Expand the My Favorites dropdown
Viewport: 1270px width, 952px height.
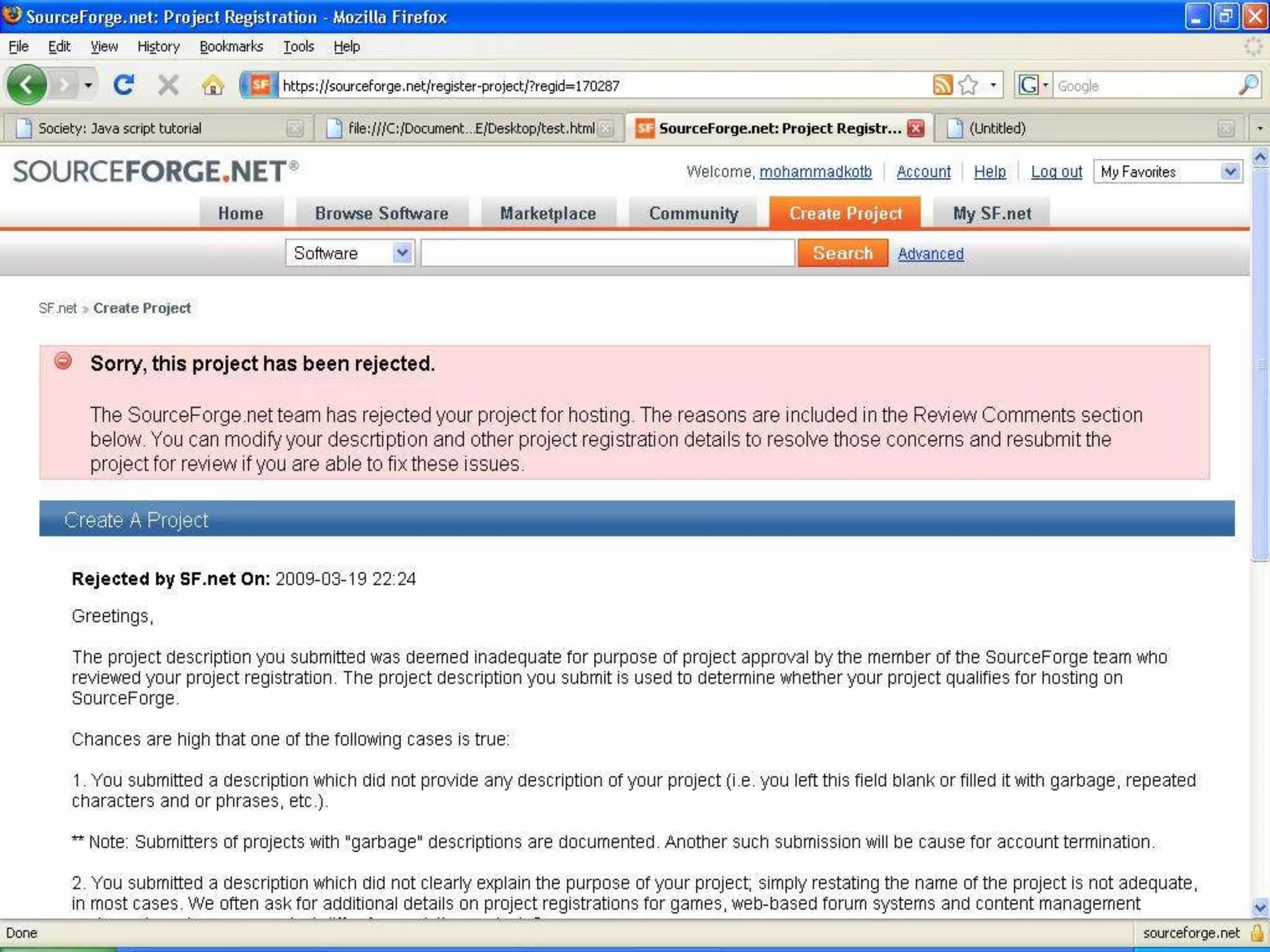click(1168, 172)
